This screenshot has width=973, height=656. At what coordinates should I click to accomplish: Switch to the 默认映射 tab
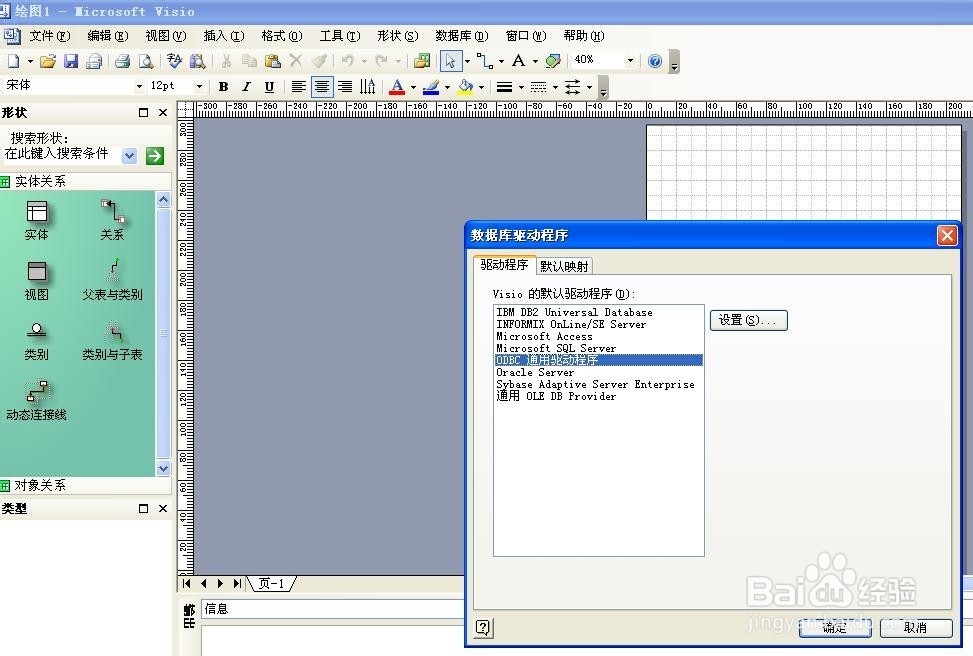pos(564,266)
